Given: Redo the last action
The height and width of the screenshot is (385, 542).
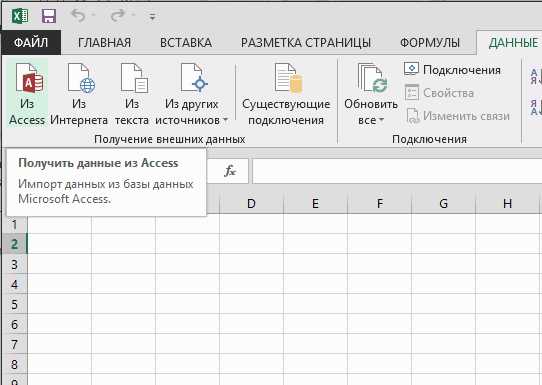Looking at the screenshot, I should tap(118, 16).
